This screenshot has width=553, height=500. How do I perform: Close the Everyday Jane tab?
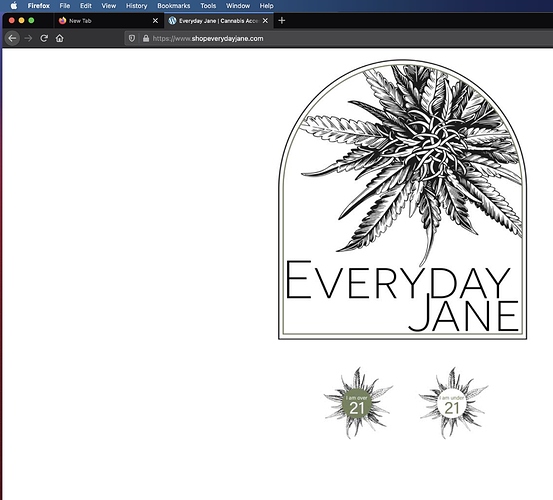(x=265, y=21)
